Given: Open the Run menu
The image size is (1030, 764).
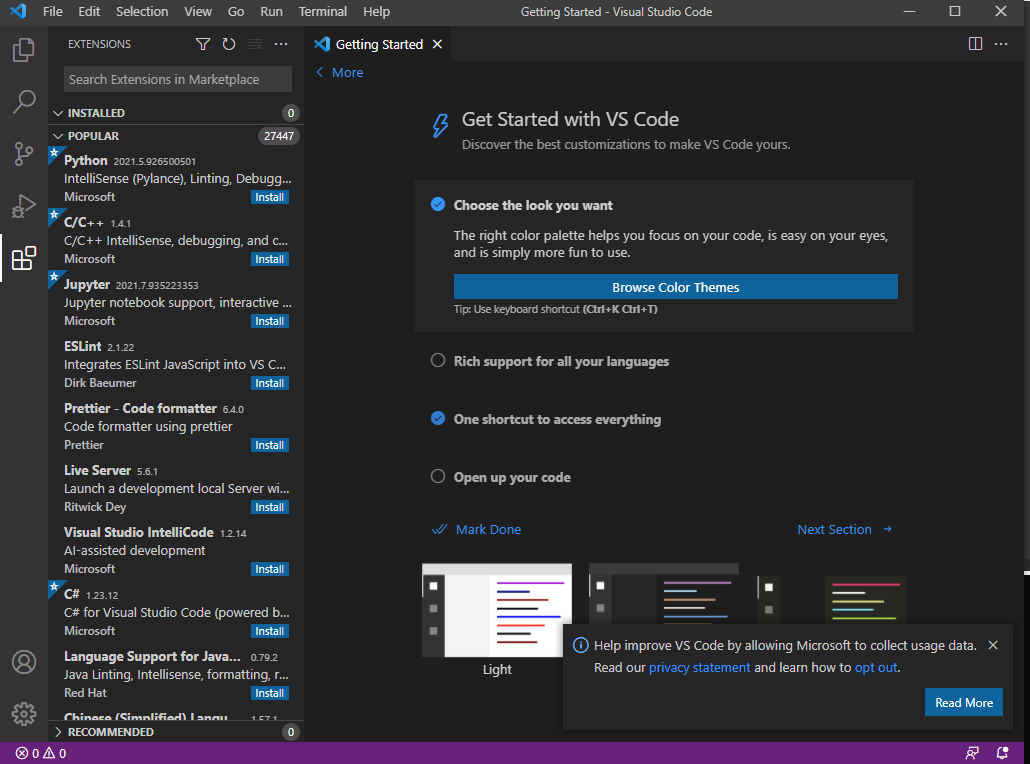Looking at the screenshot, I should [x=271, y=11].
